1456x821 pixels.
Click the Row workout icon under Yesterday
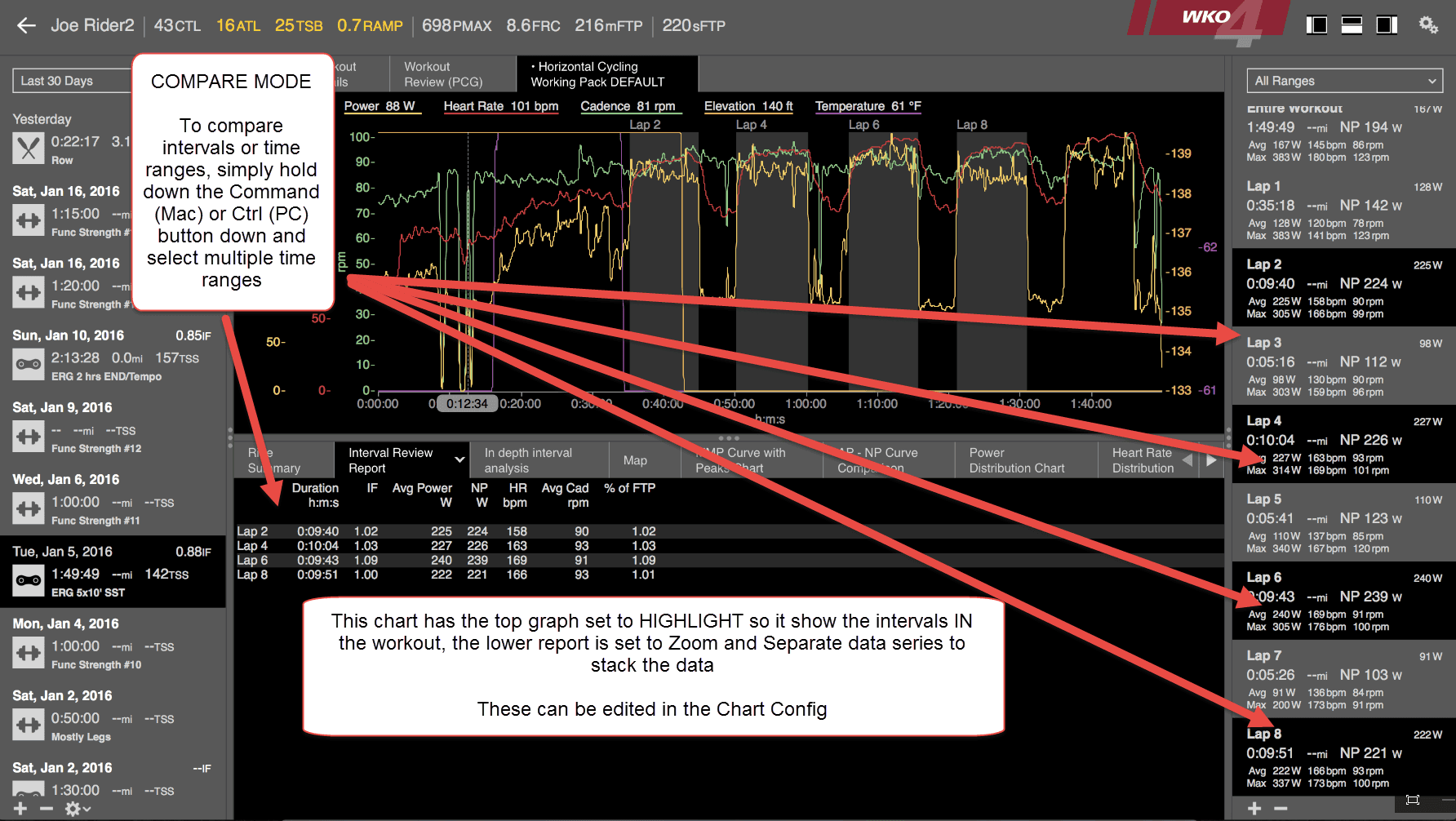click(x=29, y=149)
